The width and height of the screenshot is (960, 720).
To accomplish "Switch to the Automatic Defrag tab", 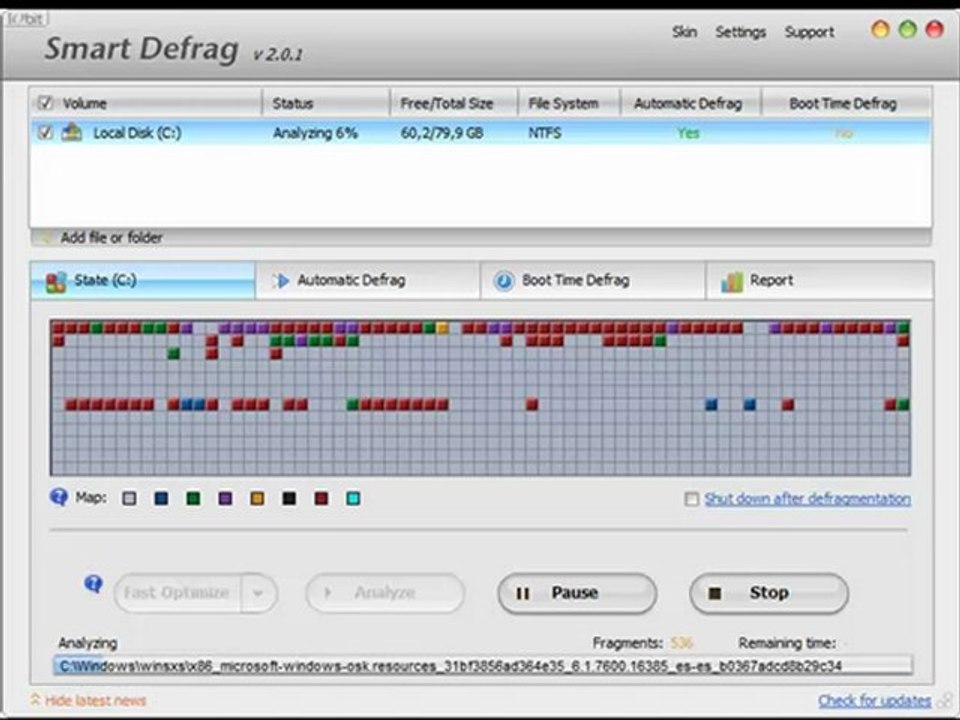I will coord(367,280).
